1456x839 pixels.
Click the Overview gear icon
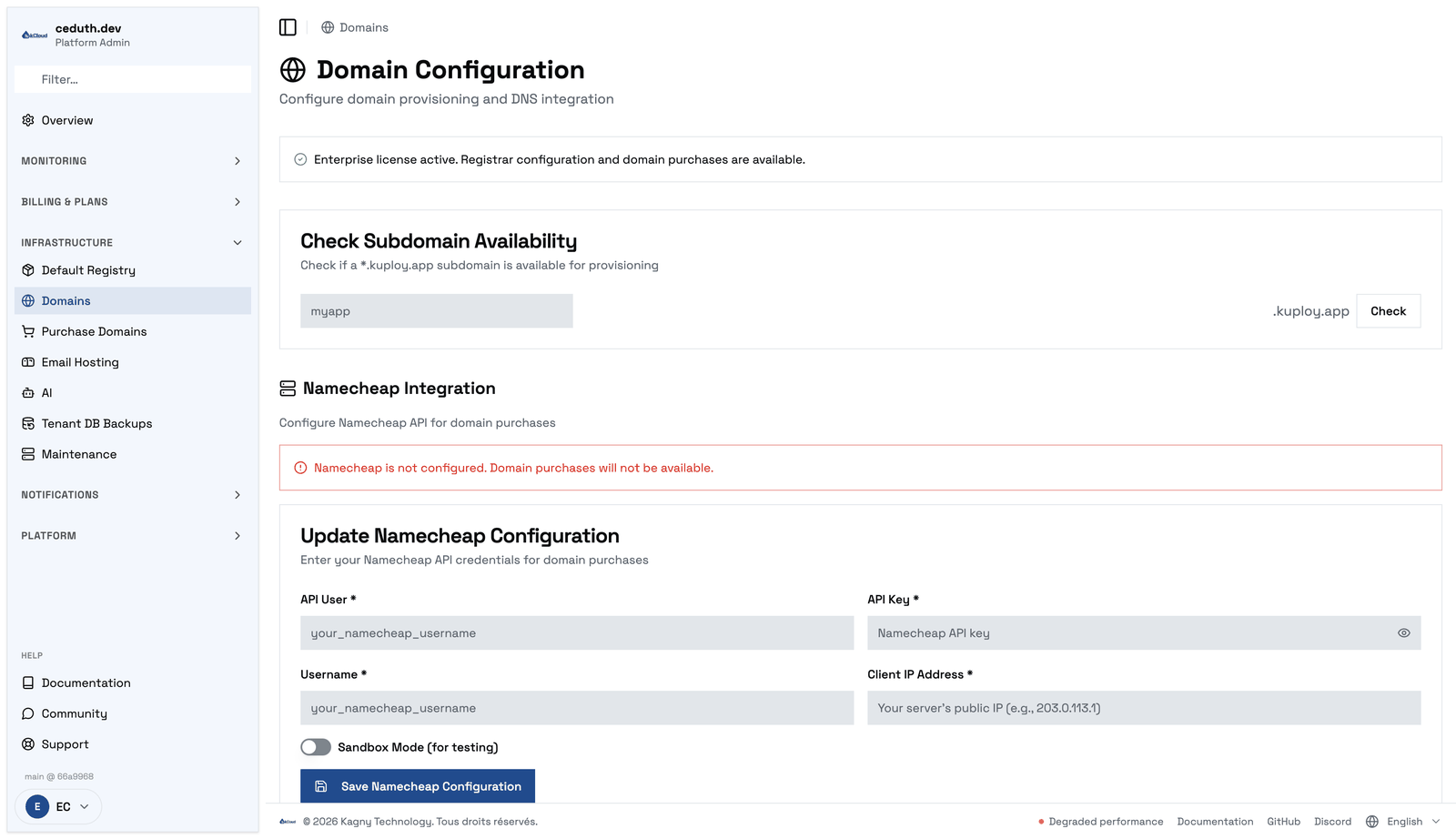coord(28,120)
